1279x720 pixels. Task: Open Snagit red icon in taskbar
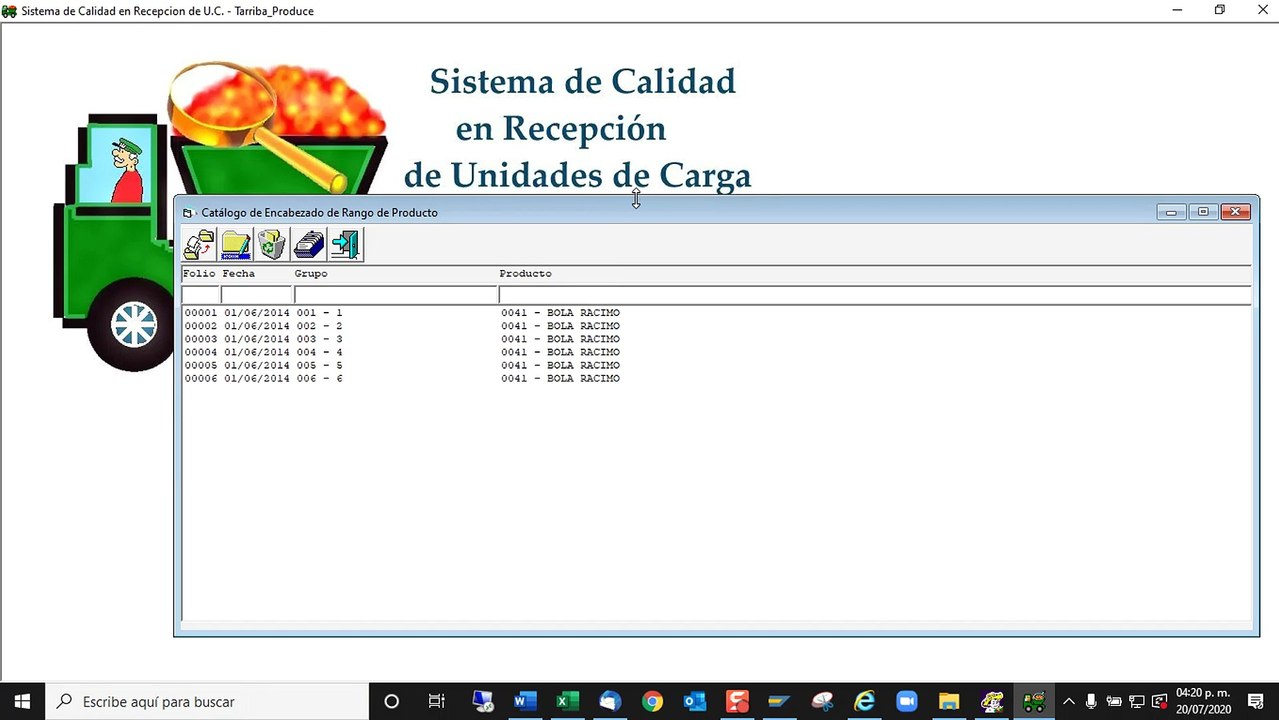[x=737, y=702]
